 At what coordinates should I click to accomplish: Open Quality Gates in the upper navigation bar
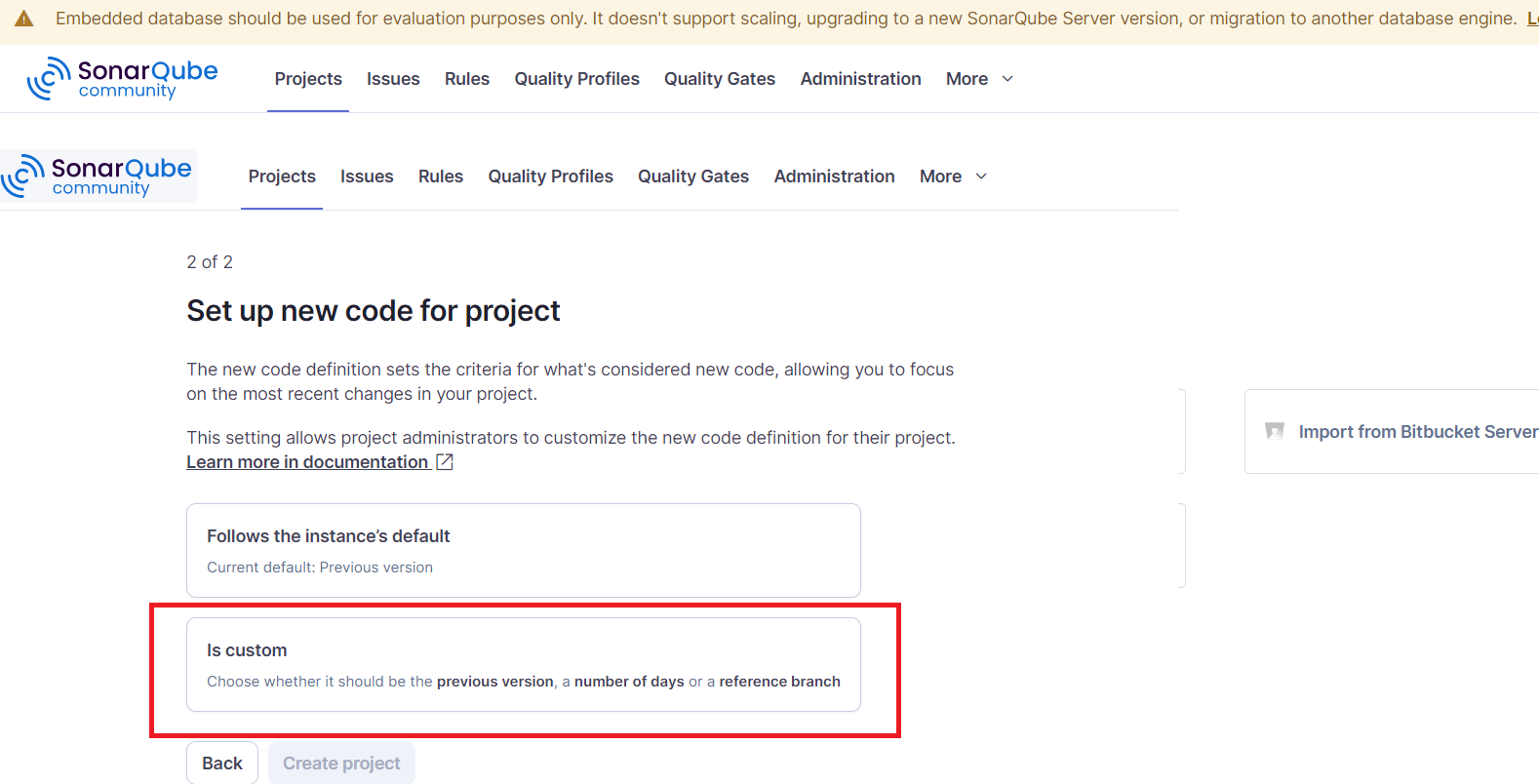(720, 79)
